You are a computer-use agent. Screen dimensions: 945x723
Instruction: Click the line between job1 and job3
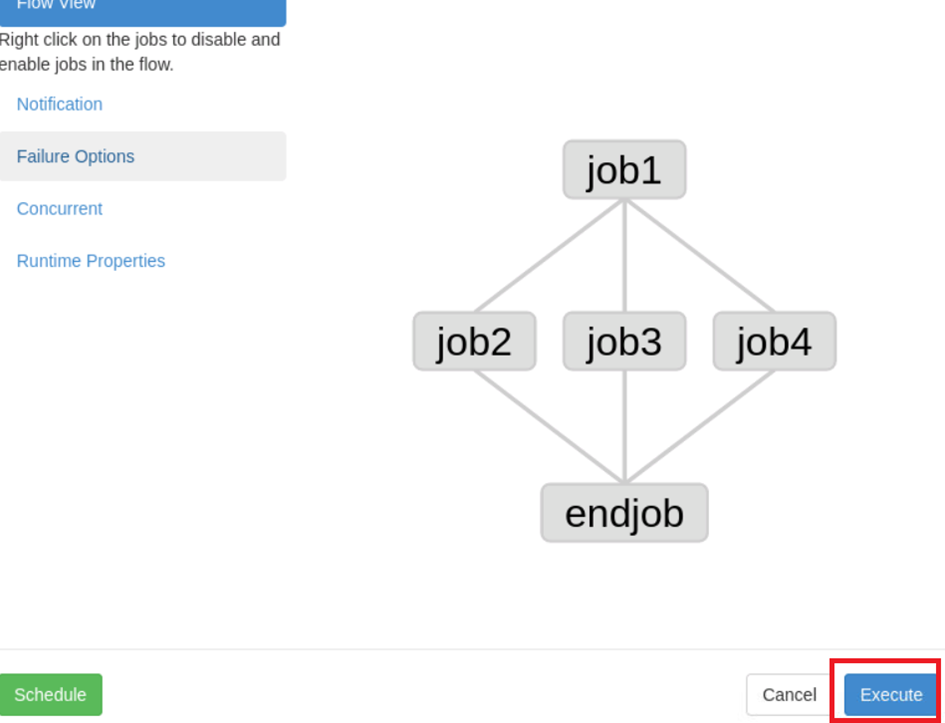[x=624, y=256]
